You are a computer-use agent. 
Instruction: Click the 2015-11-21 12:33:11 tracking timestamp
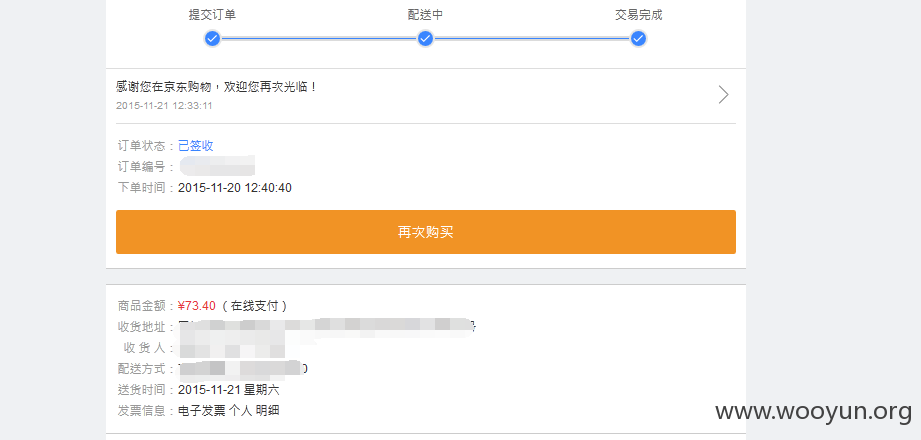coord(164,106)
